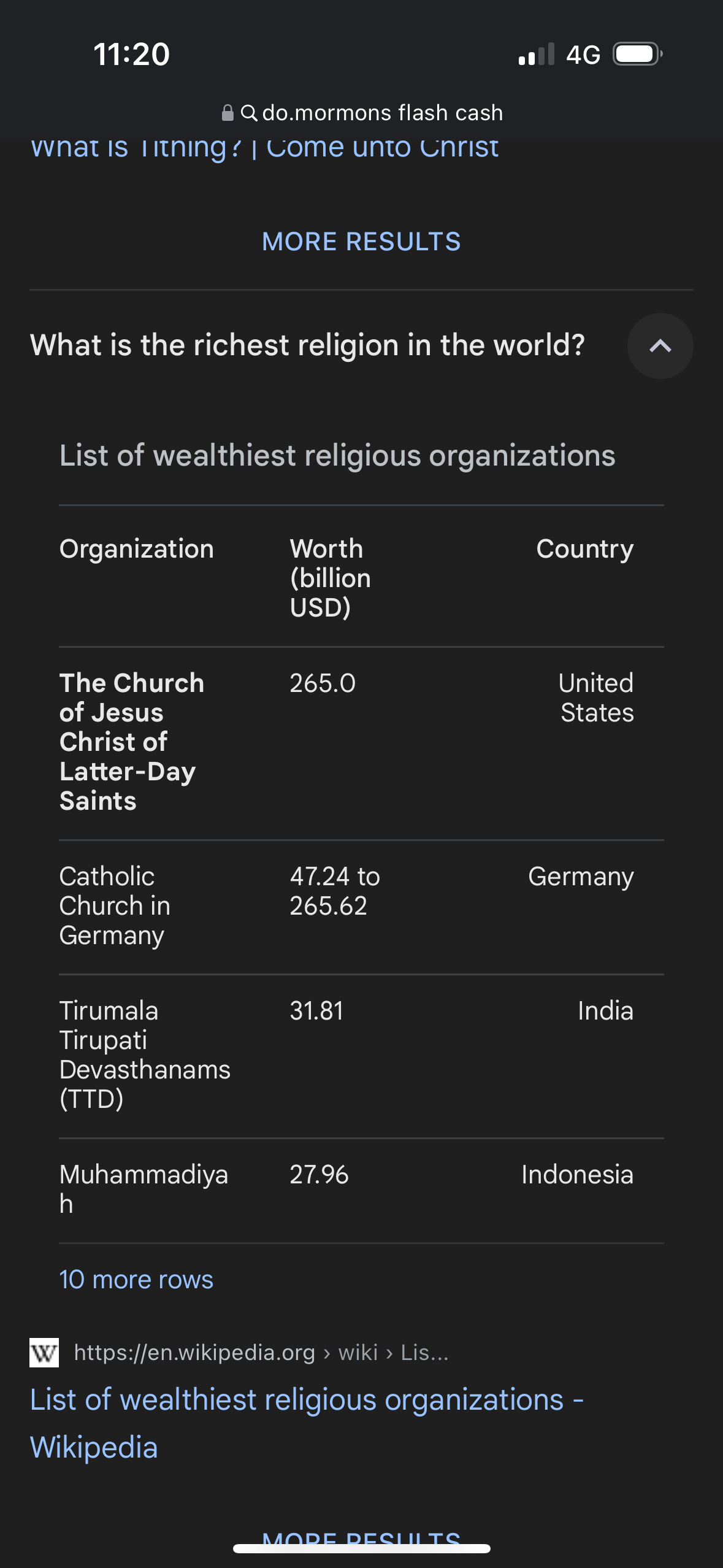
Task: Tap the cellular signal bars icon
Action: coord(536,54)
